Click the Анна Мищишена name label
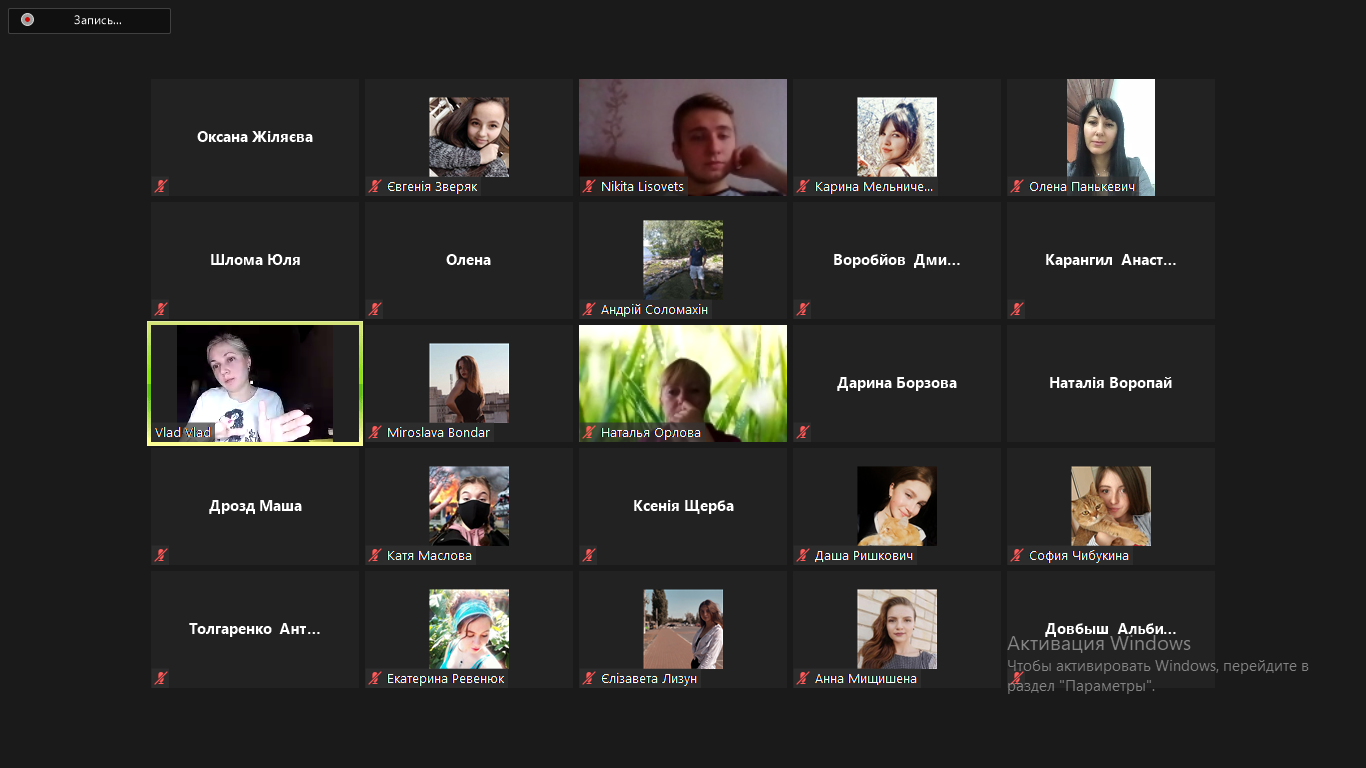This screenshot has height=768, width=1366. (866, 679)
